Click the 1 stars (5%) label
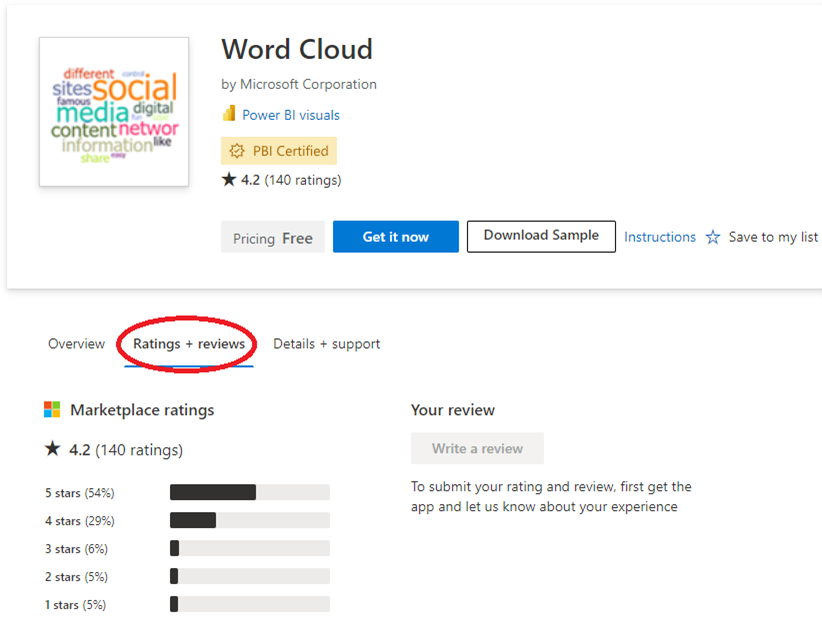Viewport: 822px width, 627px height. point(75,605)
